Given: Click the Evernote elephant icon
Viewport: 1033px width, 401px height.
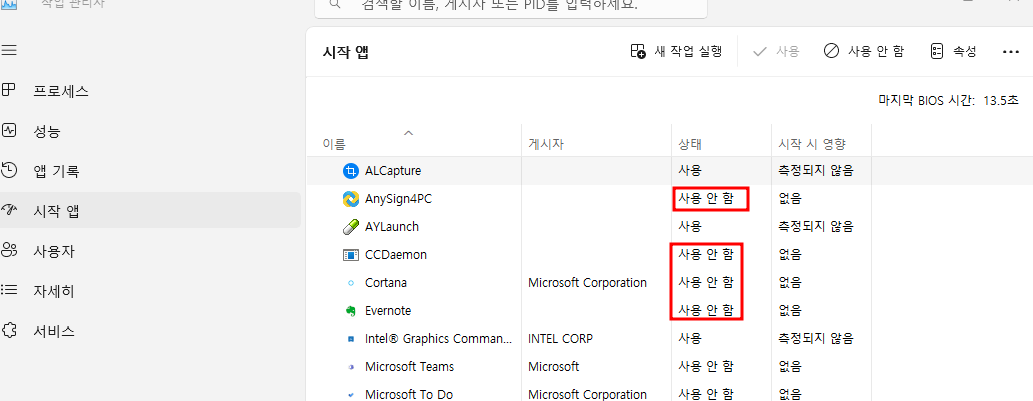Looking at the screenshot, I should point(350,311).
